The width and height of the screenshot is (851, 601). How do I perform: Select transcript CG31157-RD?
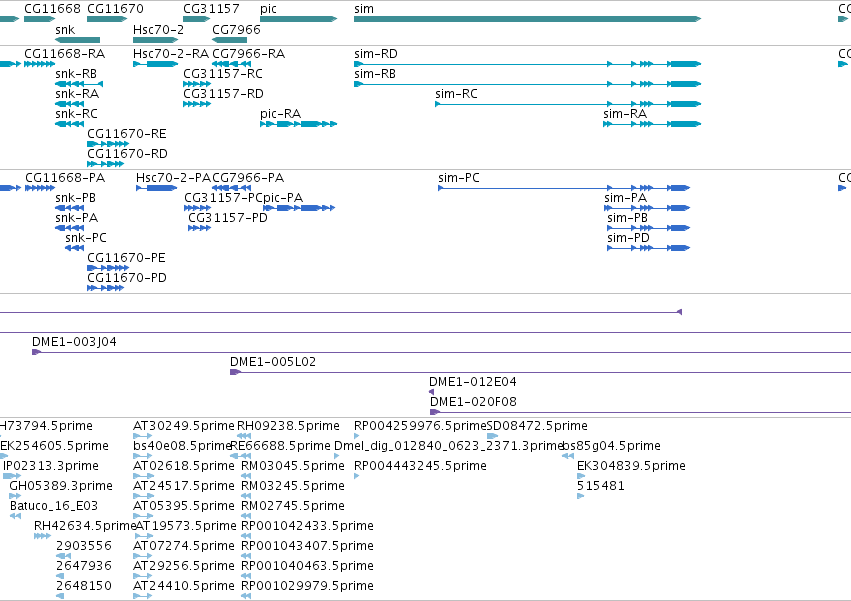click(197, 104)
